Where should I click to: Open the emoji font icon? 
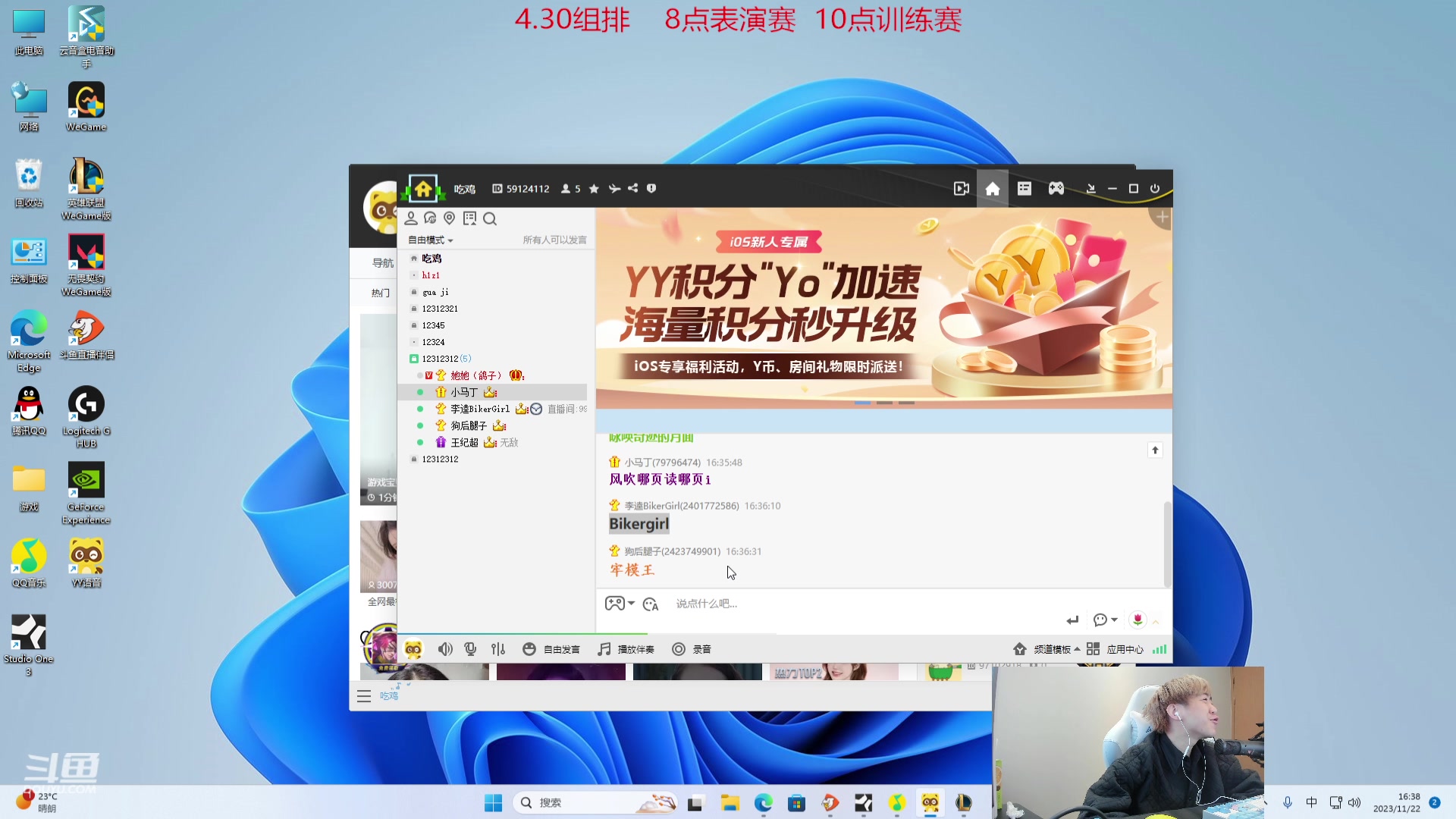651,604
